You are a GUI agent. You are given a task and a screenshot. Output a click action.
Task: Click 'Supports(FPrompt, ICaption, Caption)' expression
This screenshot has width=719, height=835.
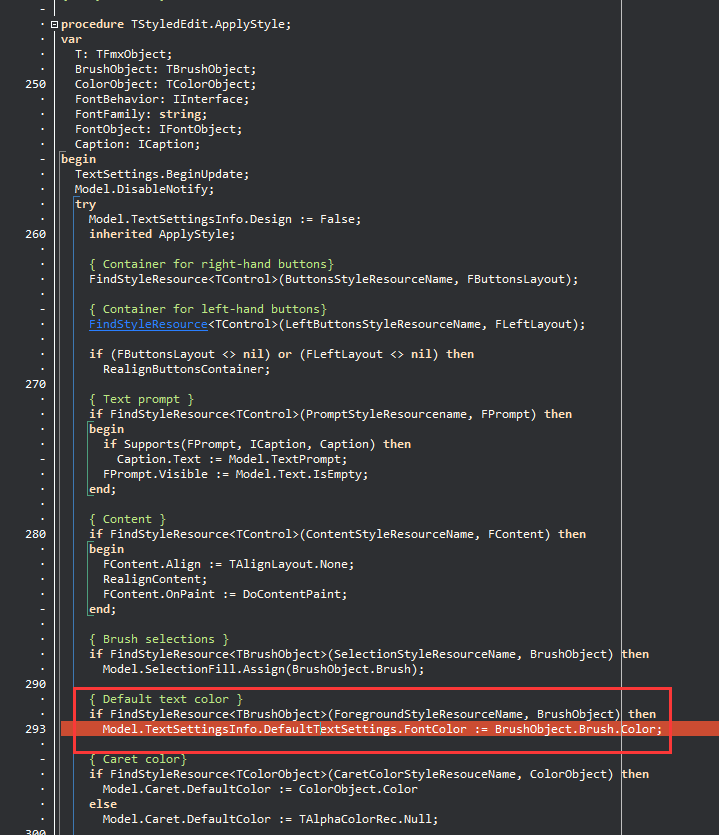[250, 444]
